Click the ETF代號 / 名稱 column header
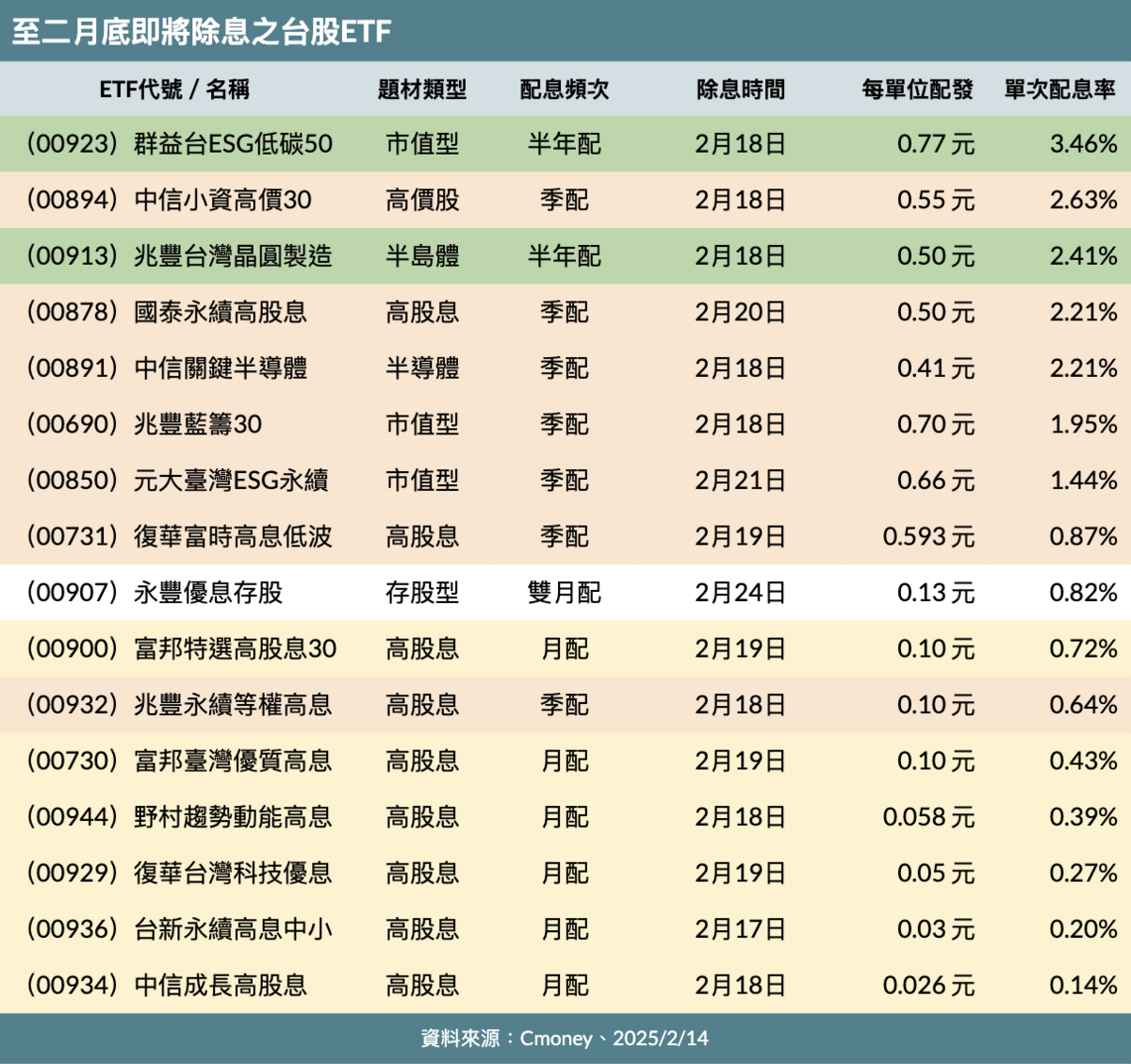The width and height of the screenshot is (1131, 1064). [174, 90]
